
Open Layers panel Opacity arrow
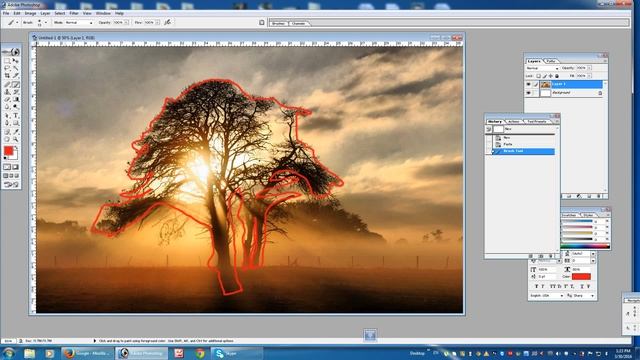click(x=589, y=68)
